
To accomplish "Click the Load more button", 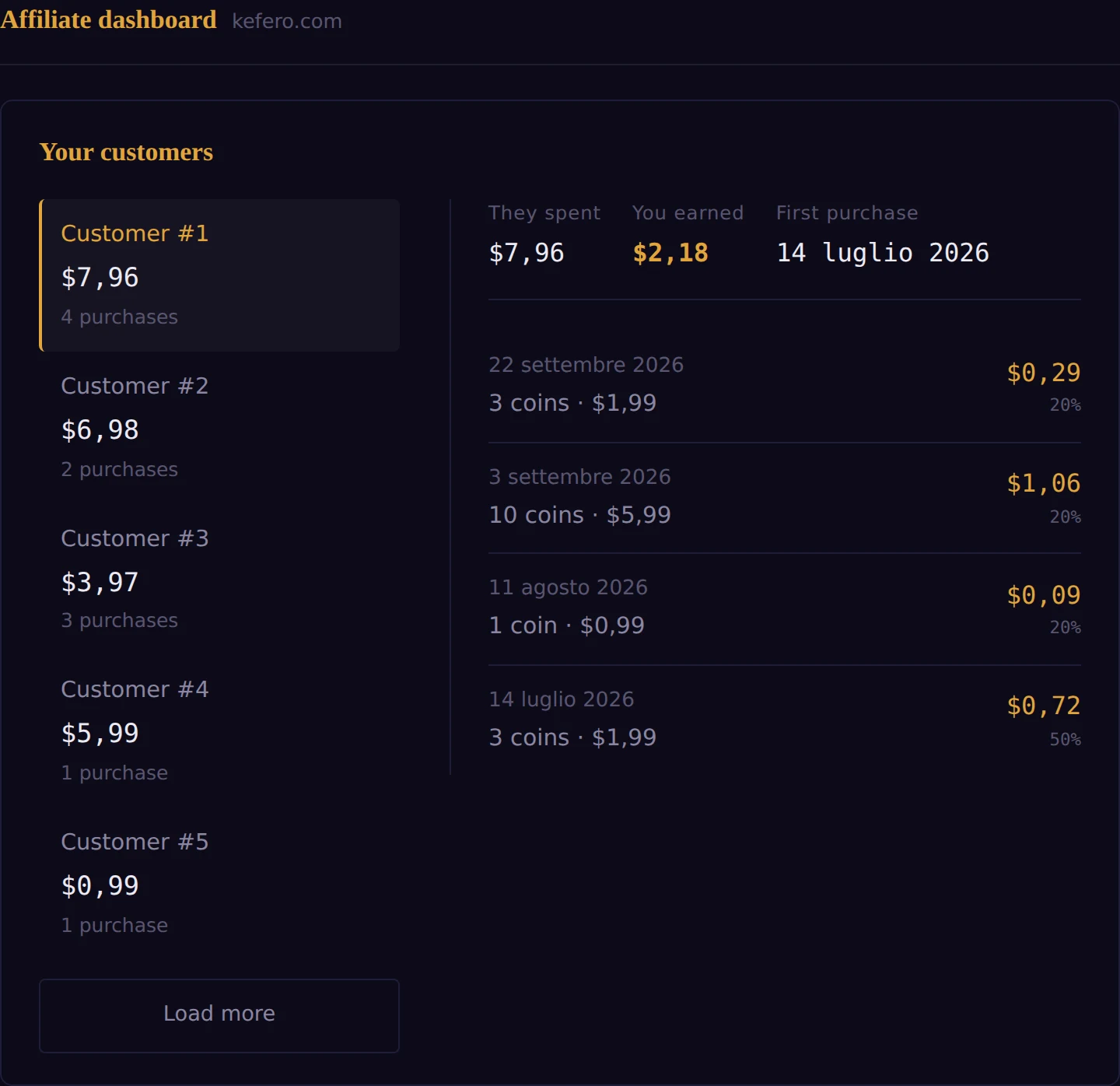I will point(219,1015).
